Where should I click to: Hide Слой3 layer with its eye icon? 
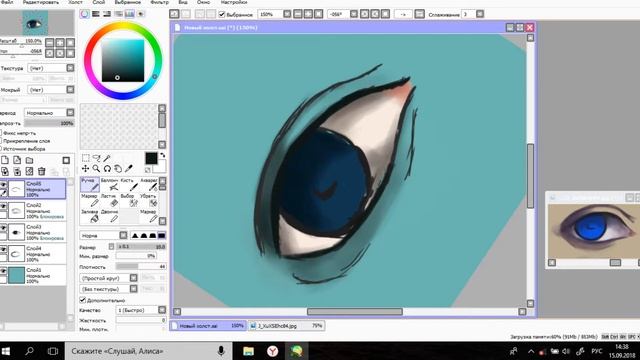tap(3, 228)
